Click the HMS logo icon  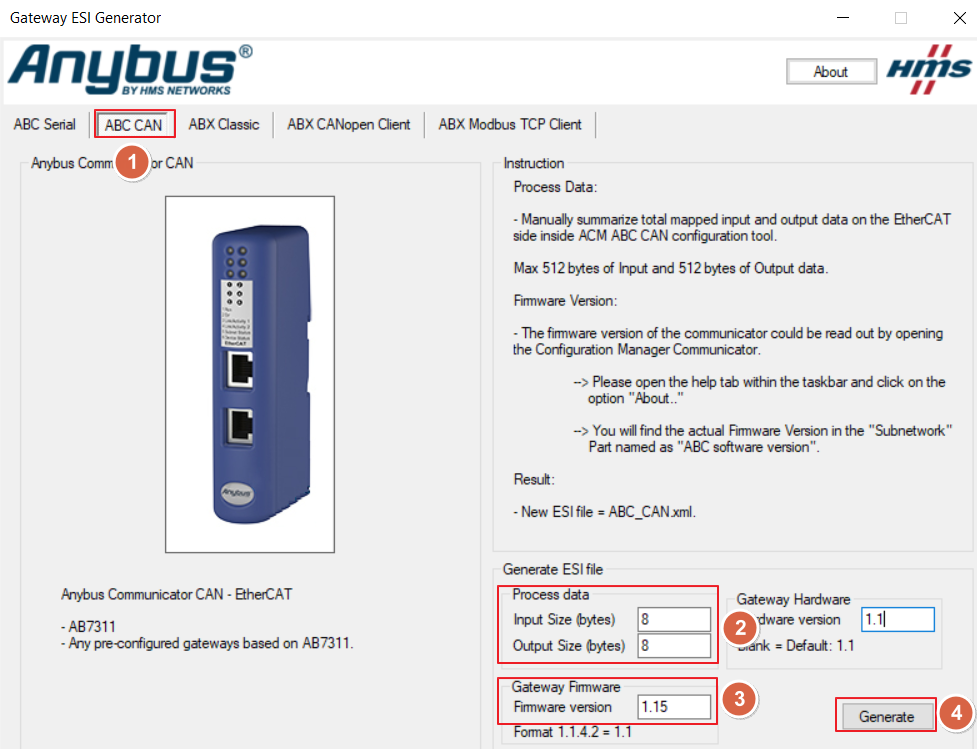click(x=928, y=69)
